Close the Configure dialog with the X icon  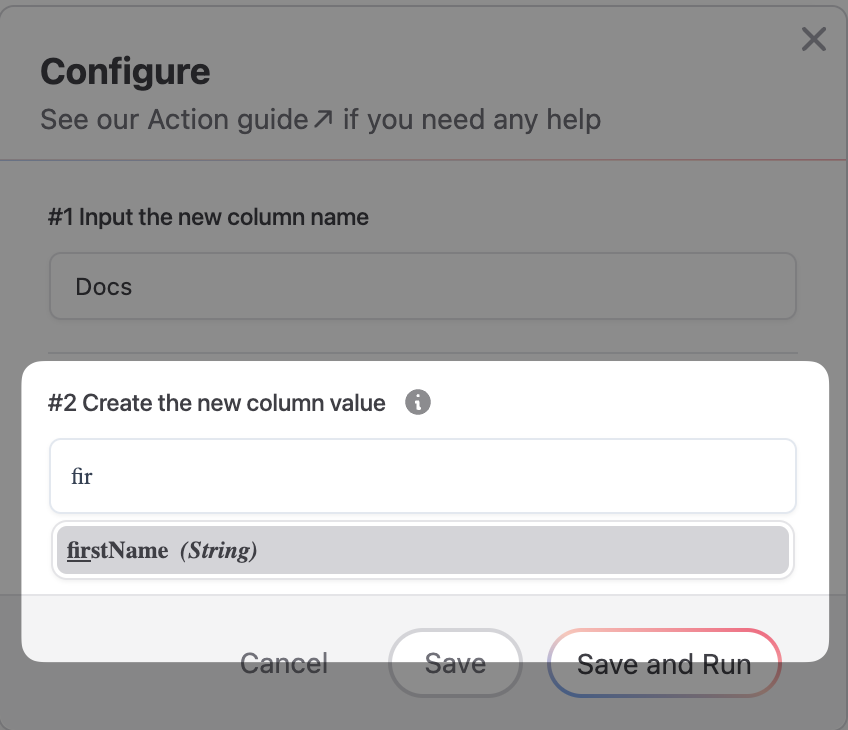(x=813, y=39)
